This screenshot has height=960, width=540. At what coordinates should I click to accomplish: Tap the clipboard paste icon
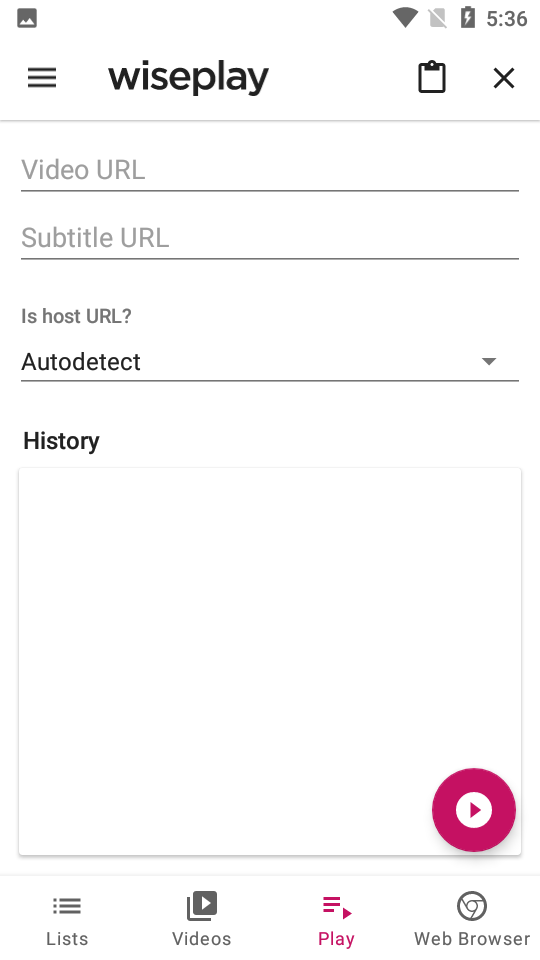pyautogui.click(x=432, y=78)
